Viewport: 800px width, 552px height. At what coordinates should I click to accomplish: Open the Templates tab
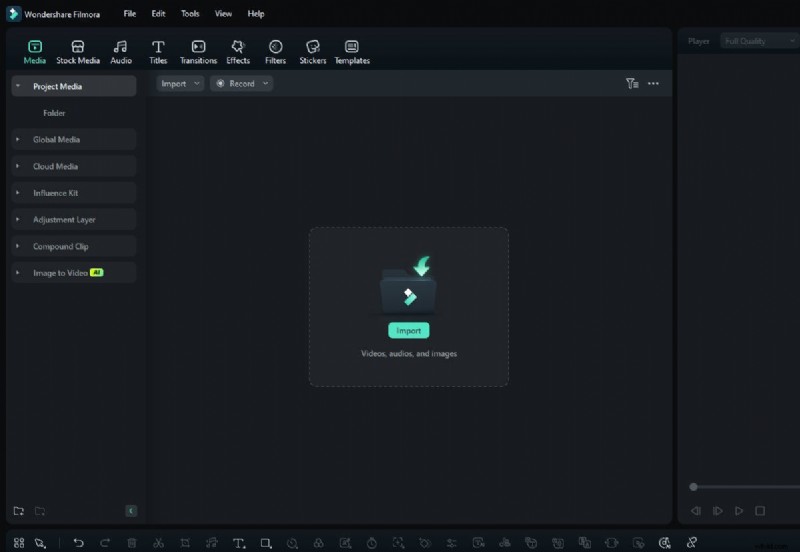pyautogui.click(x=352, y=53)
